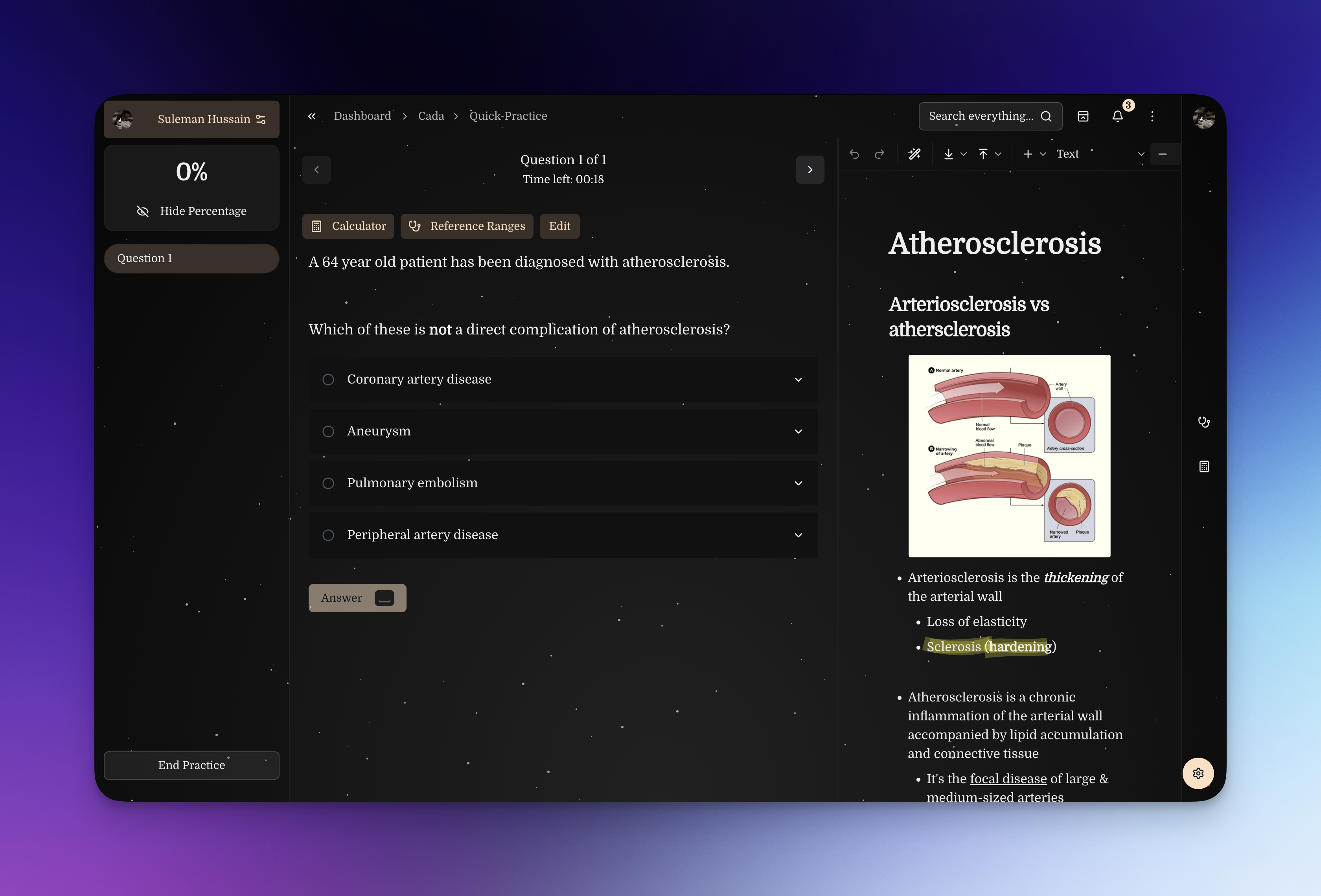Select the stethoscope icon on right sidebar
The width and height of the screenshot is (1321, 896).
[x=1204, y=422]
